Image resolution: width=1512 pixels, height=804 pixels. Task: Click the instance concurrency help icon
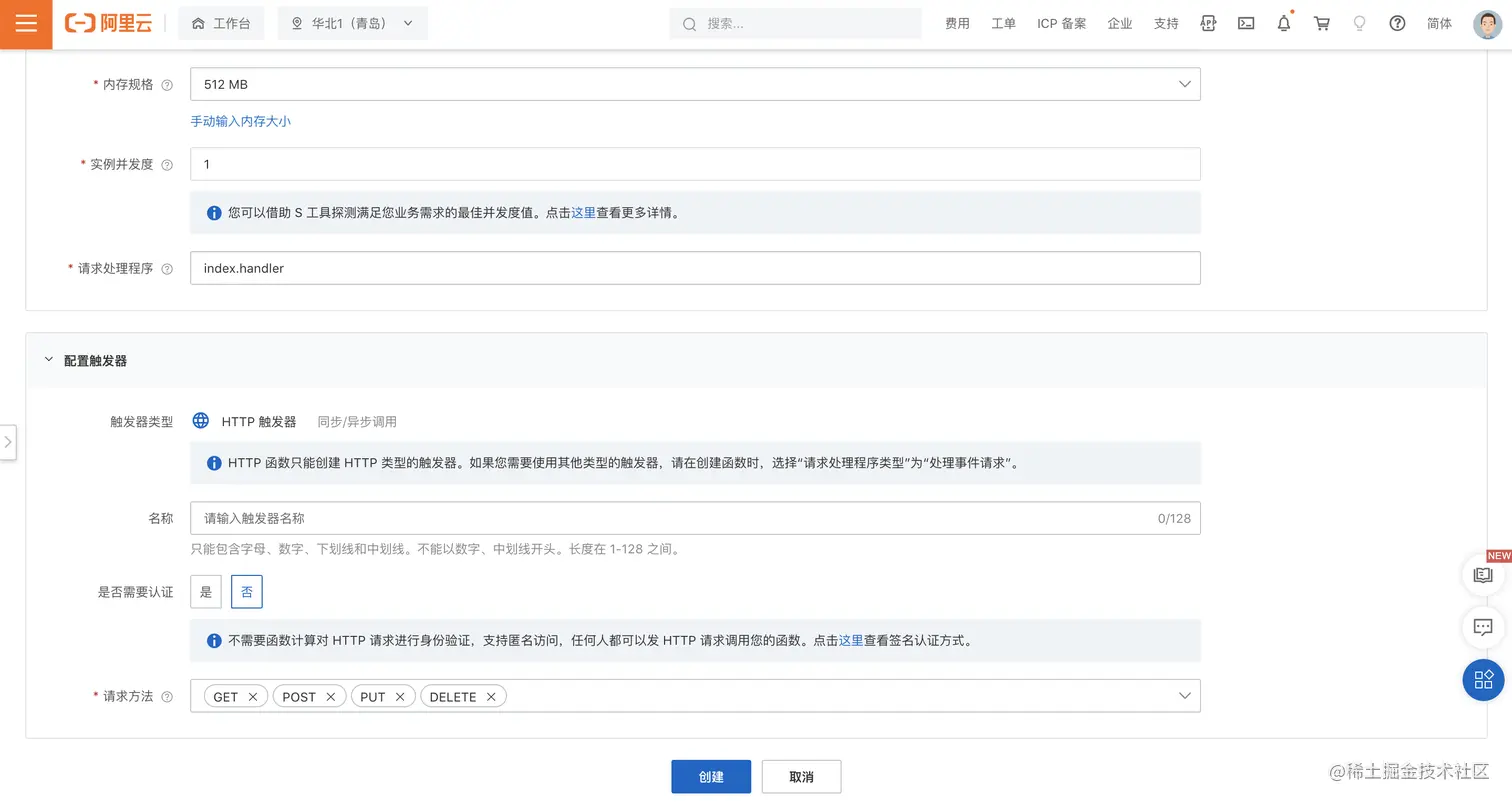[167, 165]
